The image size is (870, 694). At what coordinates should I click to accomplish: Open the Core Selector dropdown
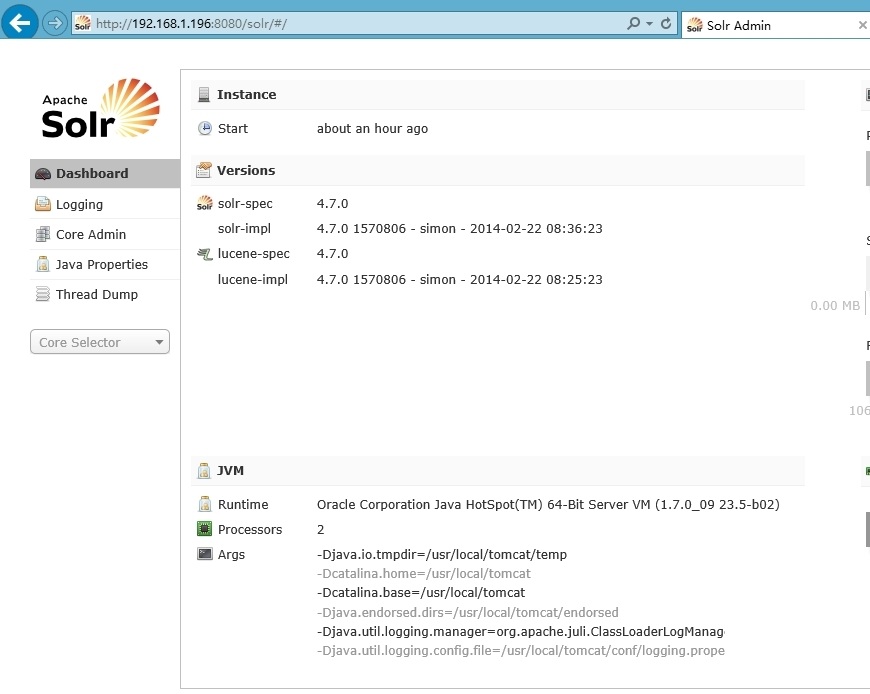point(99,341)
